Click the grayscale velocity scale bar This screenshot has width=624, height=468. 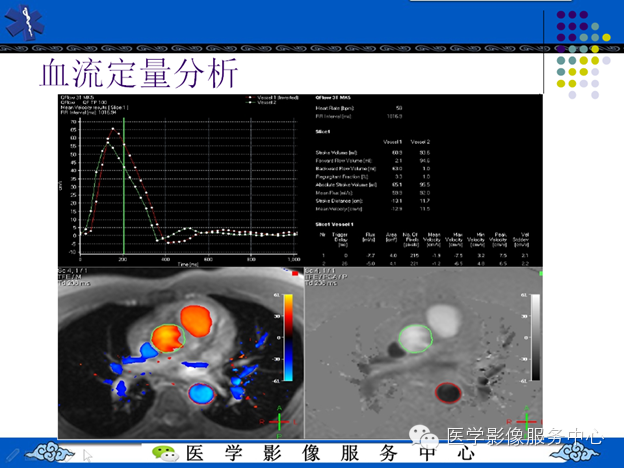pyautogui.click(x=536, y=337)
